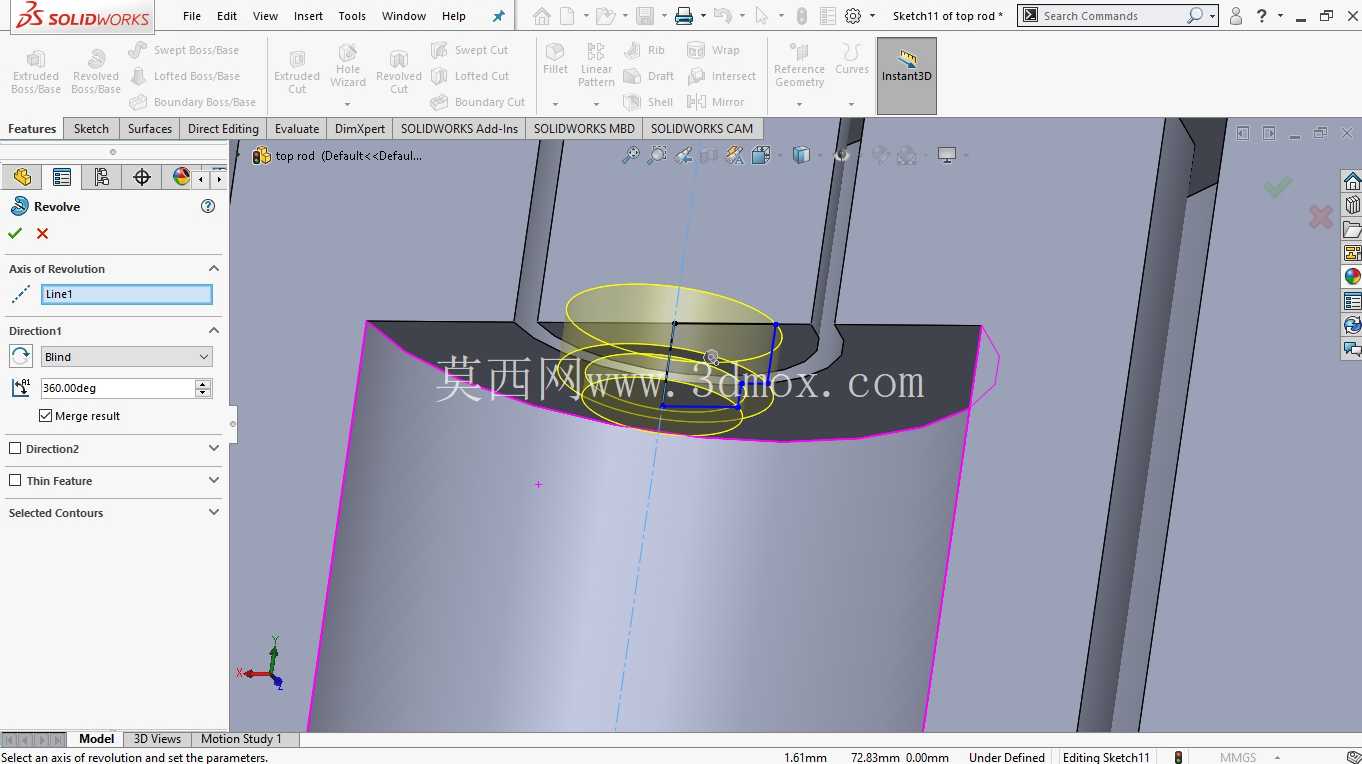
Task: Open the Tools menu
Action: tap(352, 16)
